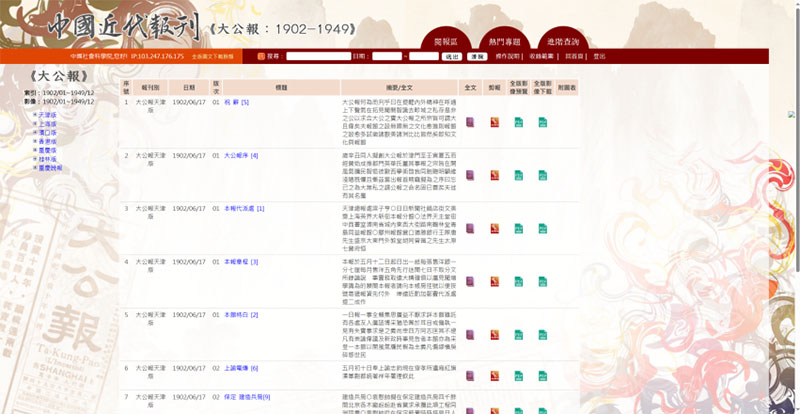
Task: Click the orange search icon beside 搜尋
Action: pos(261,56)
